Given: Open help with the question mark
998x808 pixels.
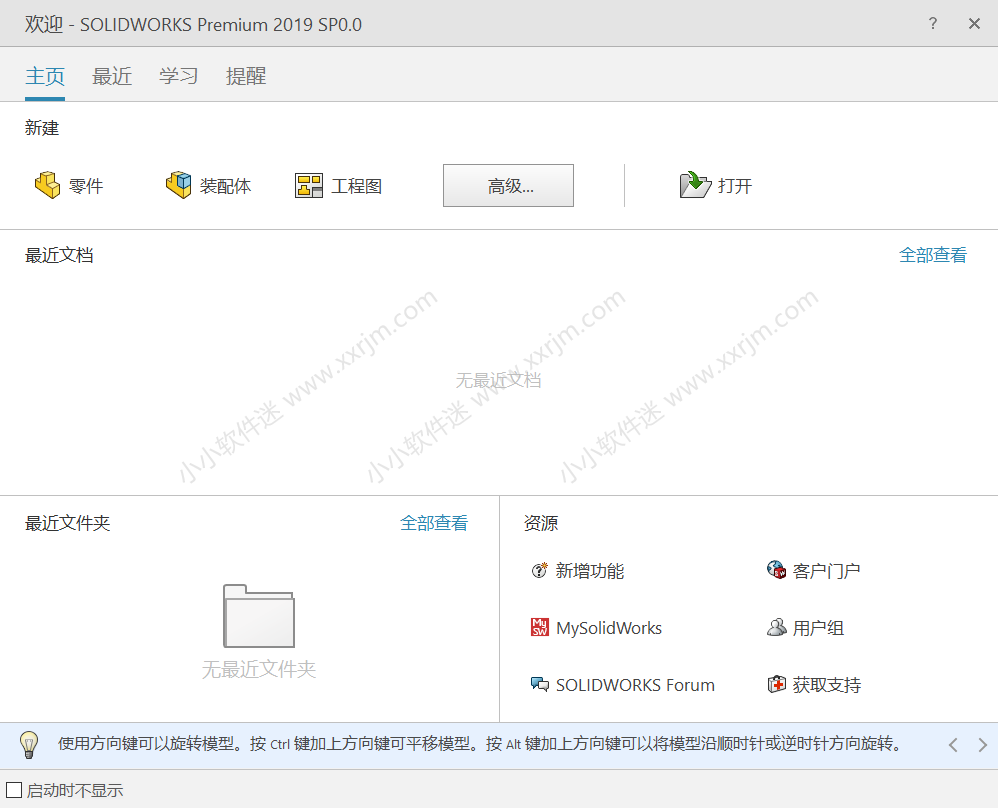Looking at the screenshot, I should pyautogui.click(x=932, y=24).
